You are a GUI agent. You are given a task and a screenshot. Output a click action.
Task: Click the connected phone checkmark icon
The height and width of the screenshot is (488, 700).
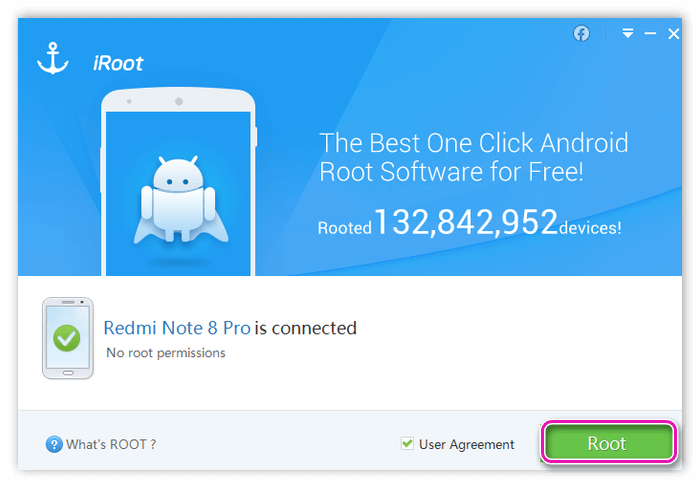pos(67,338)
